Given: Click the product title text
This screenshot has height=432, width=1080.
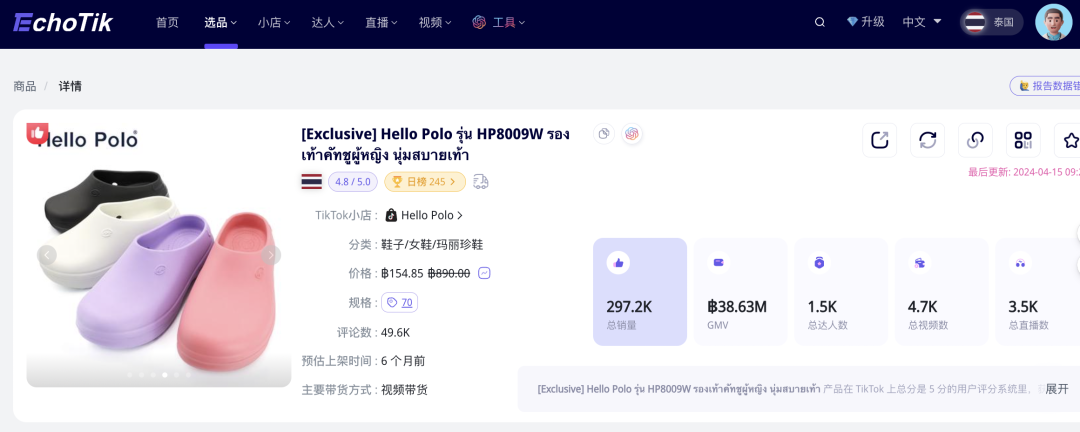Looking at the screenshot, I should (x=435, y=144).
